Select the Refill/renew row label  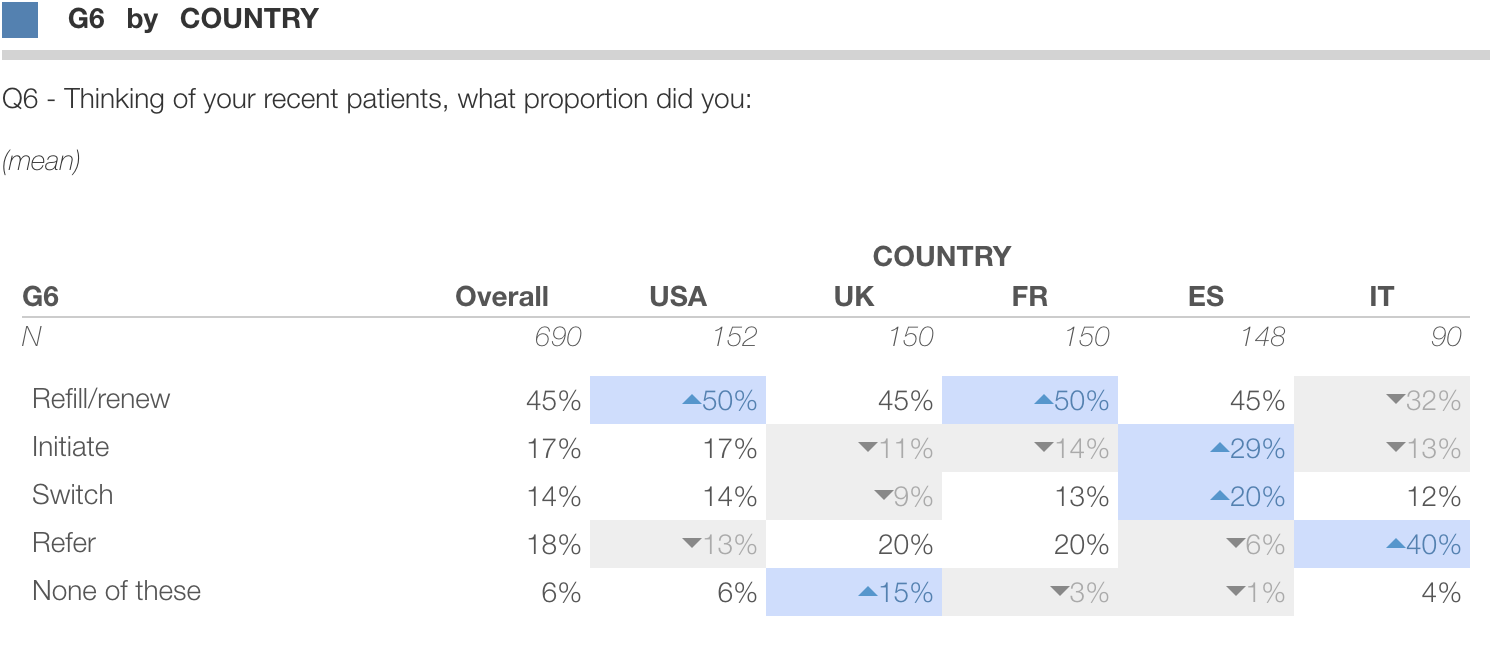coord(101,399)
